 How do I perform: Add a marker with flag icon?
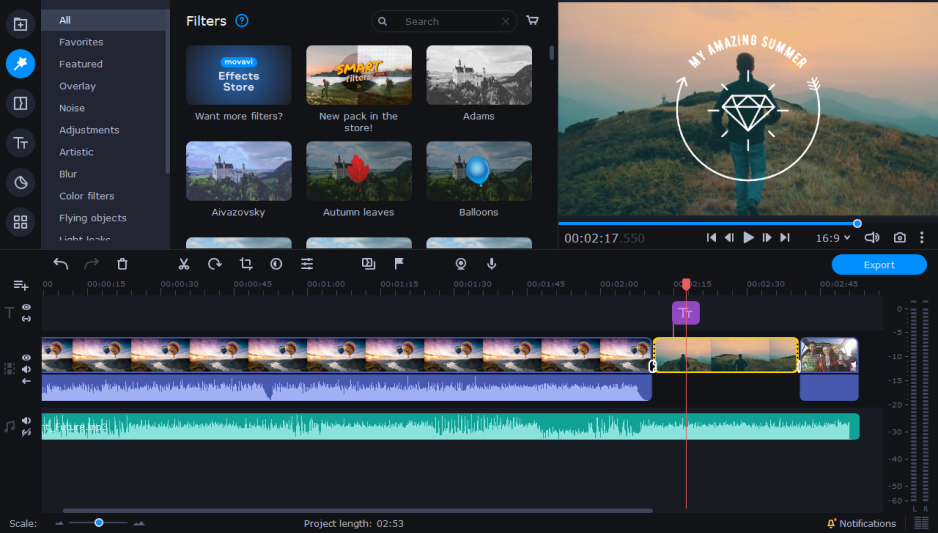pyautogui.click(x=399, y=264)
